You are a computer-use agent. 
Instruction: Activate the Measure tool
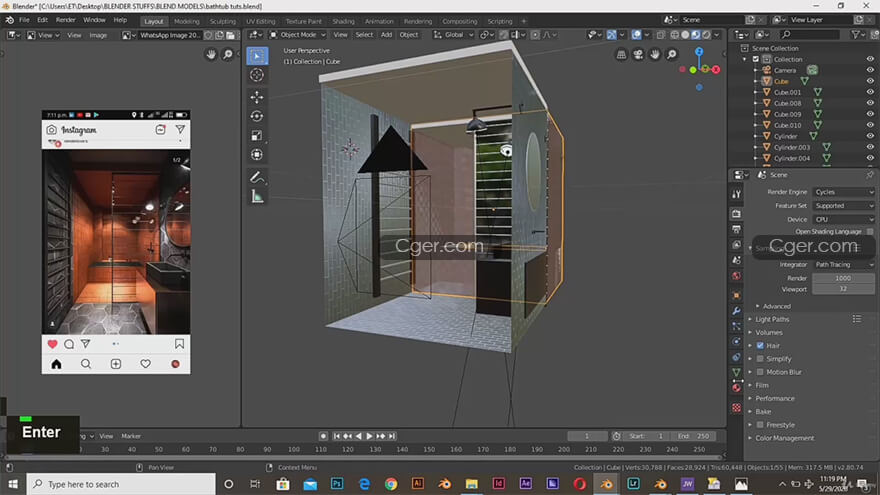point(257,196)
